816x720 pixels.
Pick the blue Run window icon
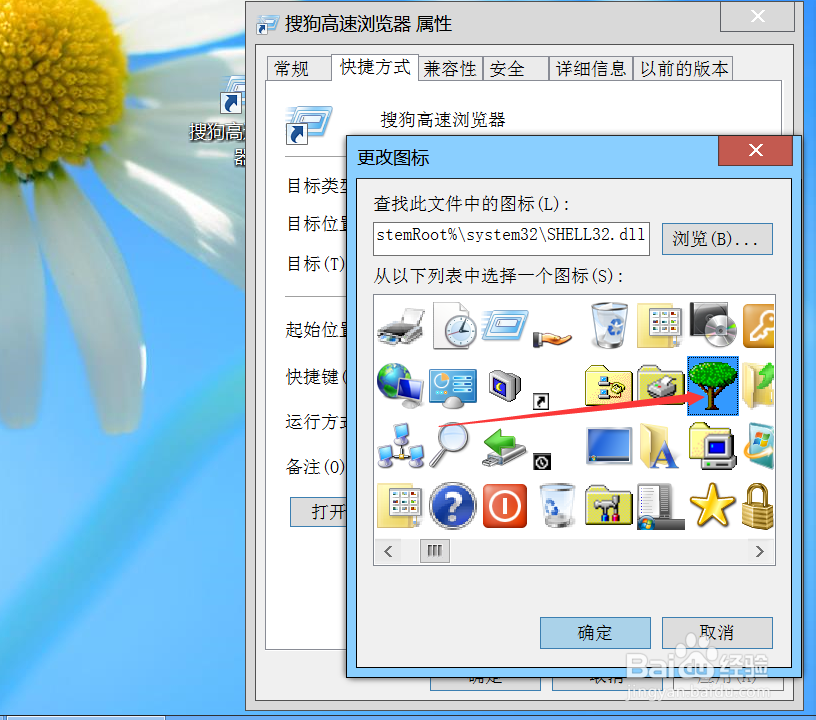505,325
